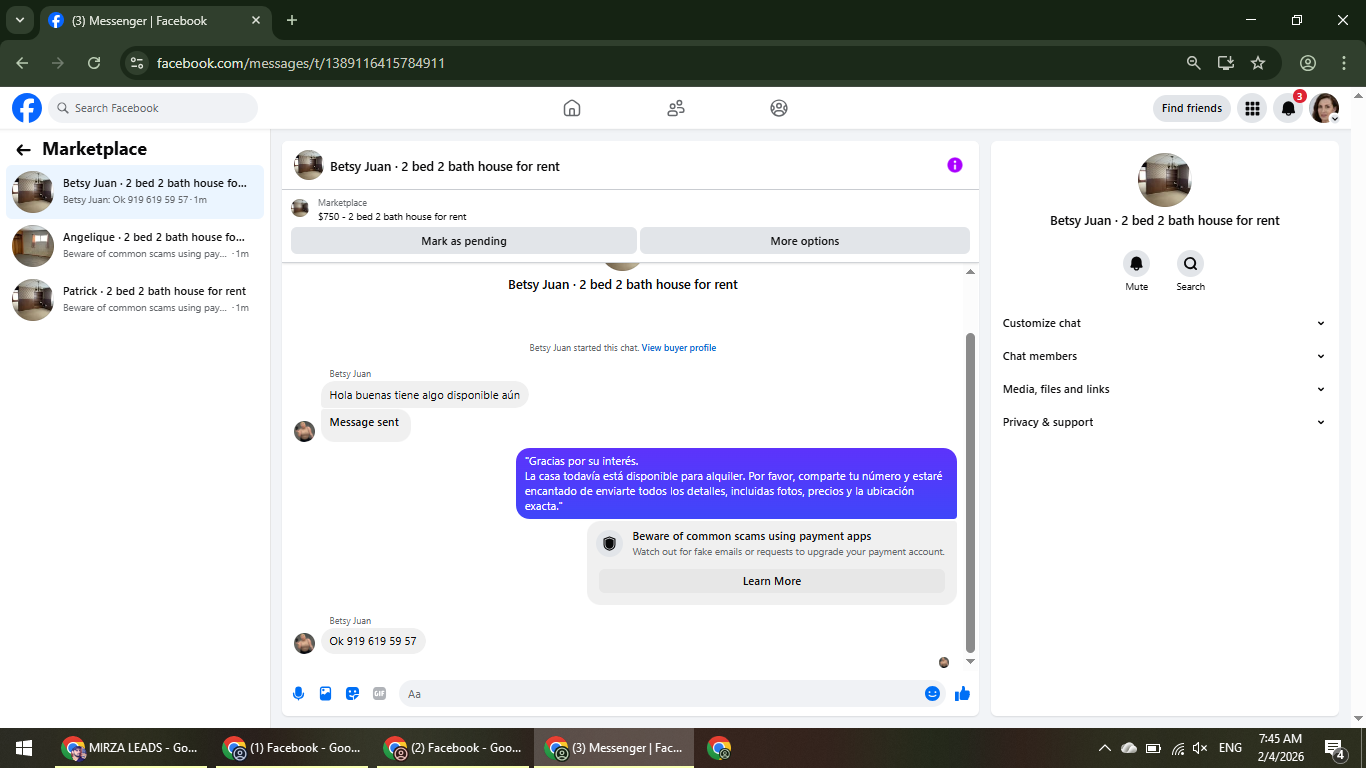Image resolution: width=1366 pixels, height=768 pixels.
Task: Choose a sticker in composer
Action: [x=352, y=693]
